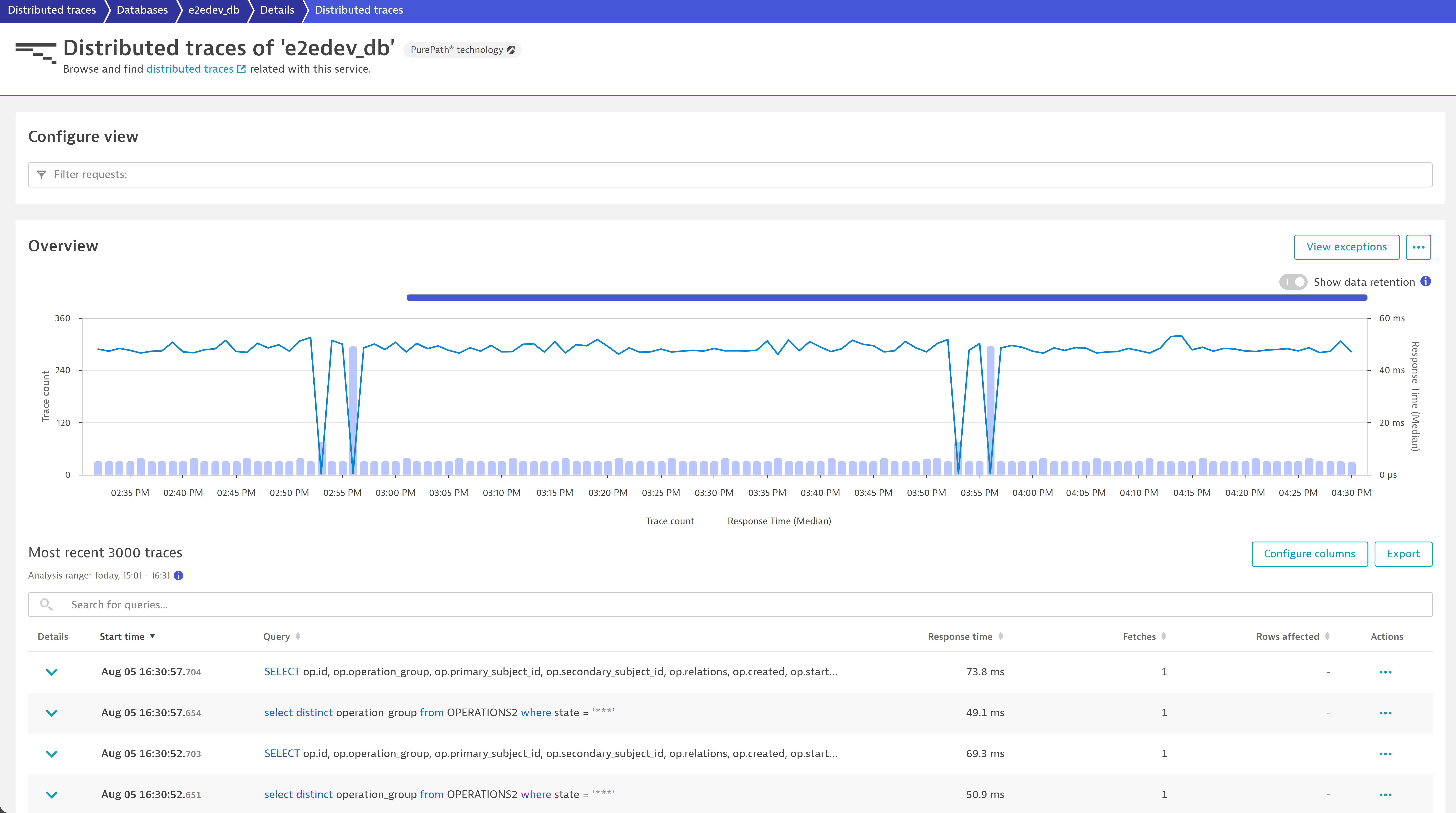
Task: Click the external link icon beside distributed traces
Action: (241, 69)
